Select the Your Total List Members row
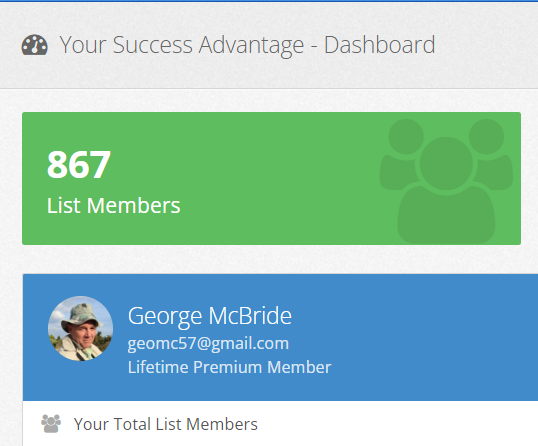Screen dimensions: 538x446 pyautogui.click(x=280, y=424)
